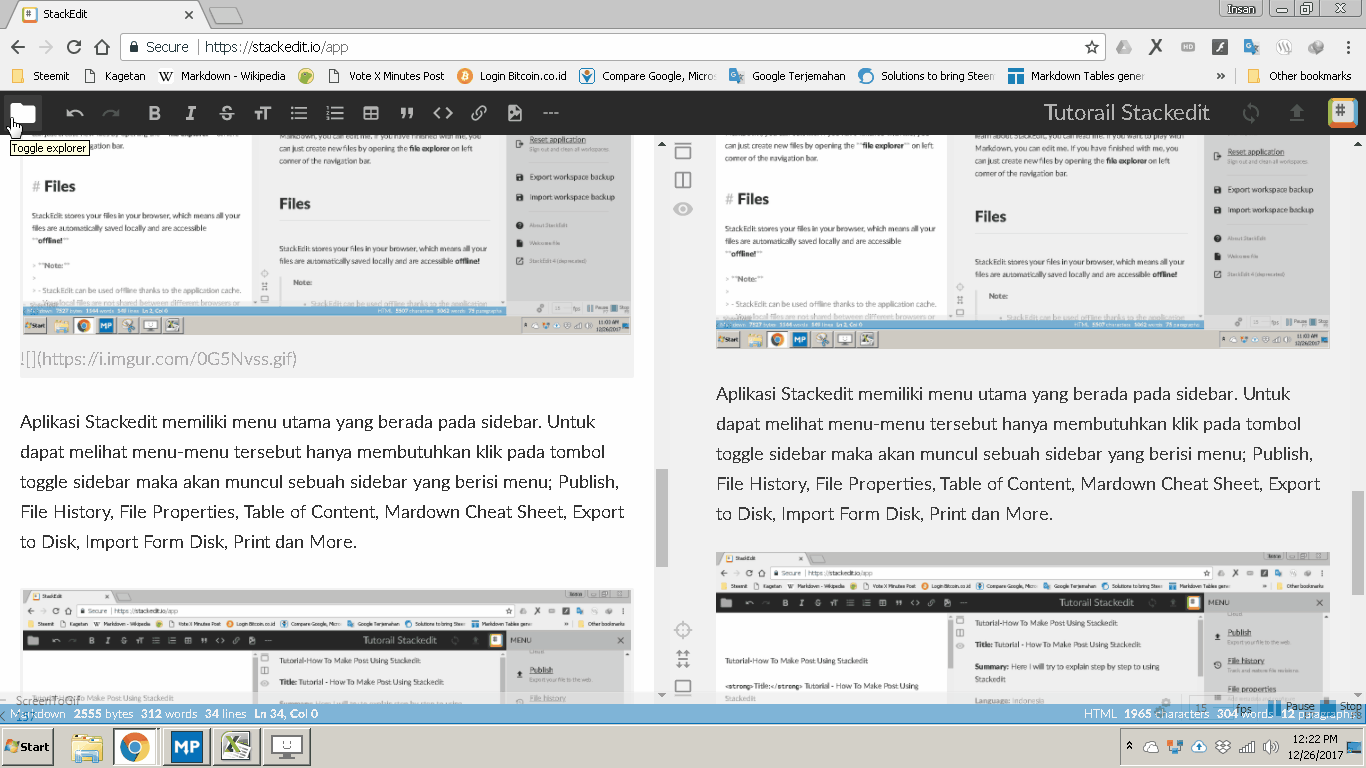The width and height of the screenshot is (1366, 768).
Task: Open the Markdown - Wikipedia bookmark
Action: (222, 76)
